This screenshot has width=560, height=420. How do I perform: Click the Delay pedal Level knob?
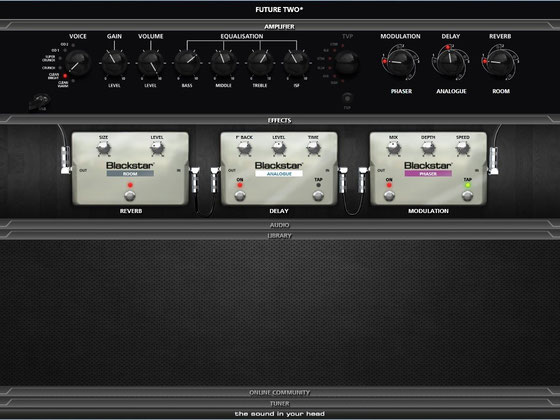[279, 148]
